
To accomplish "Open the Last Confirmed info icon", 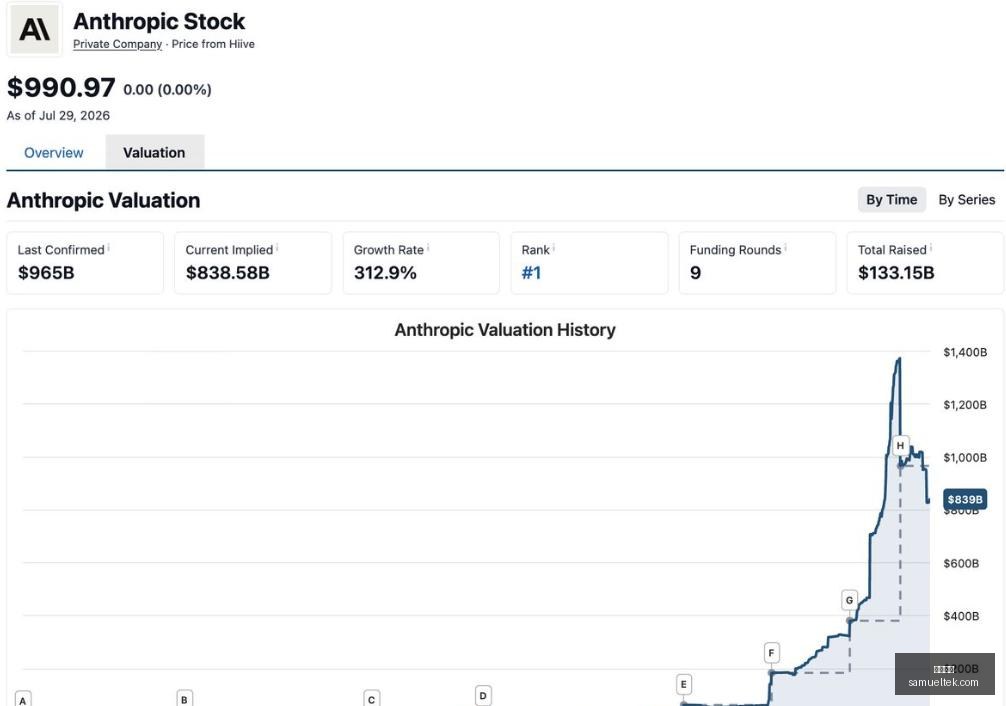I will click(108, 247).
